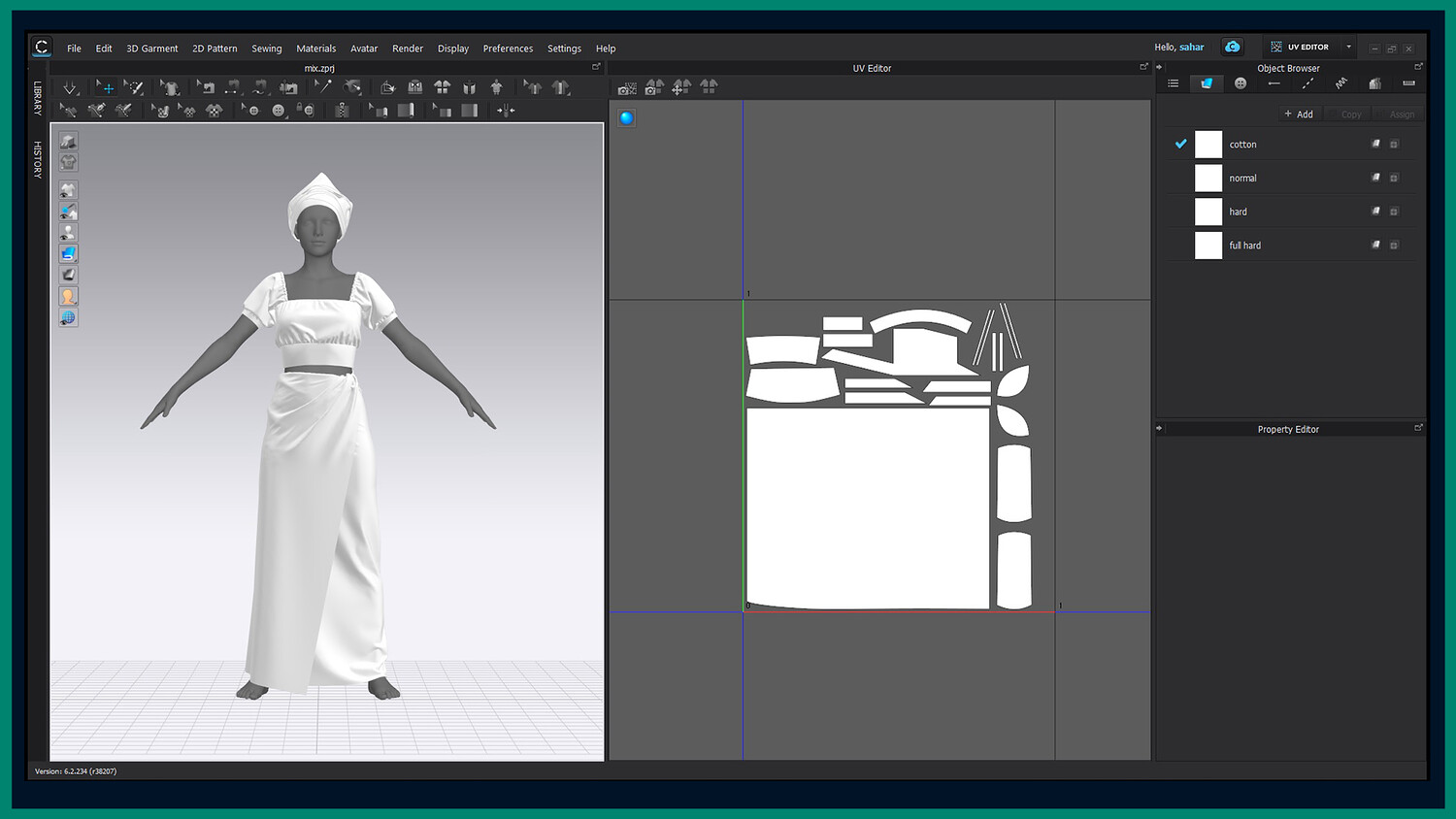Open the Materials menu
The image size is (1456, 819).
point(315,49)
